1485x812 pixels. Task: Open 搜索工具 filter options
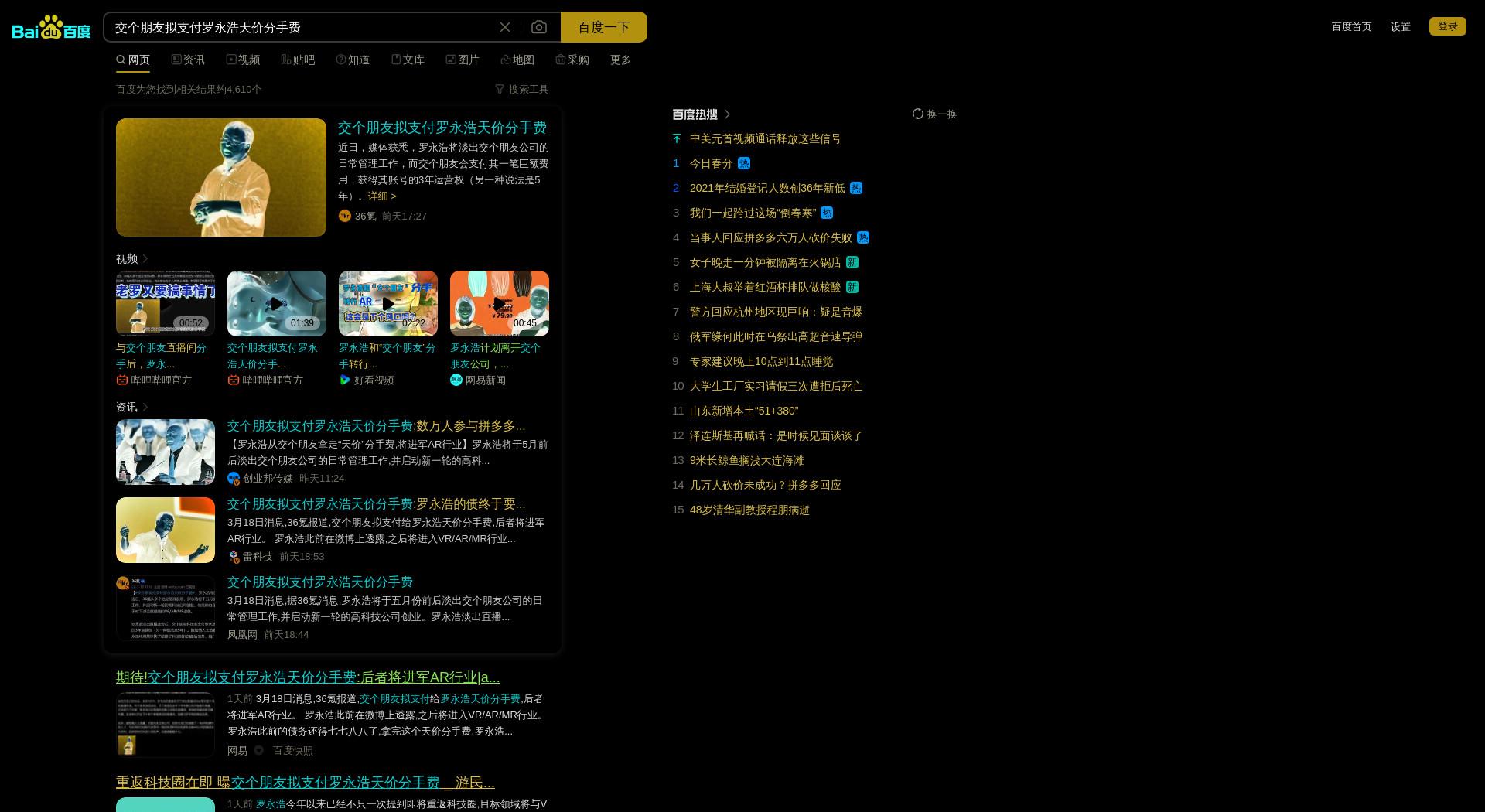[522, 89]
